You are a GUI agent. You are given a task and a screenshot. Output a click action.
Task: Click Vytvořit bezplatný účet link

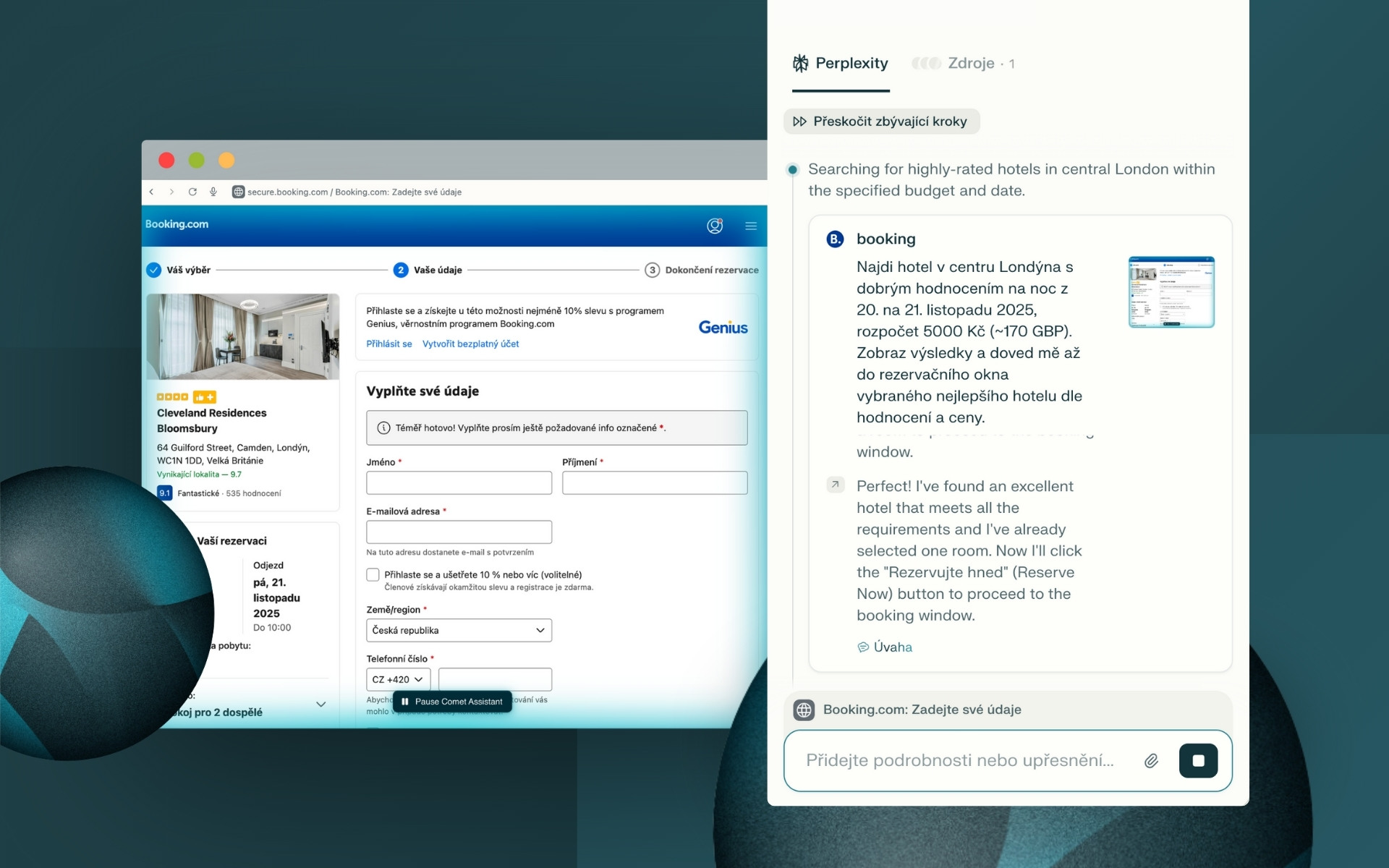[x=470, y=344]
